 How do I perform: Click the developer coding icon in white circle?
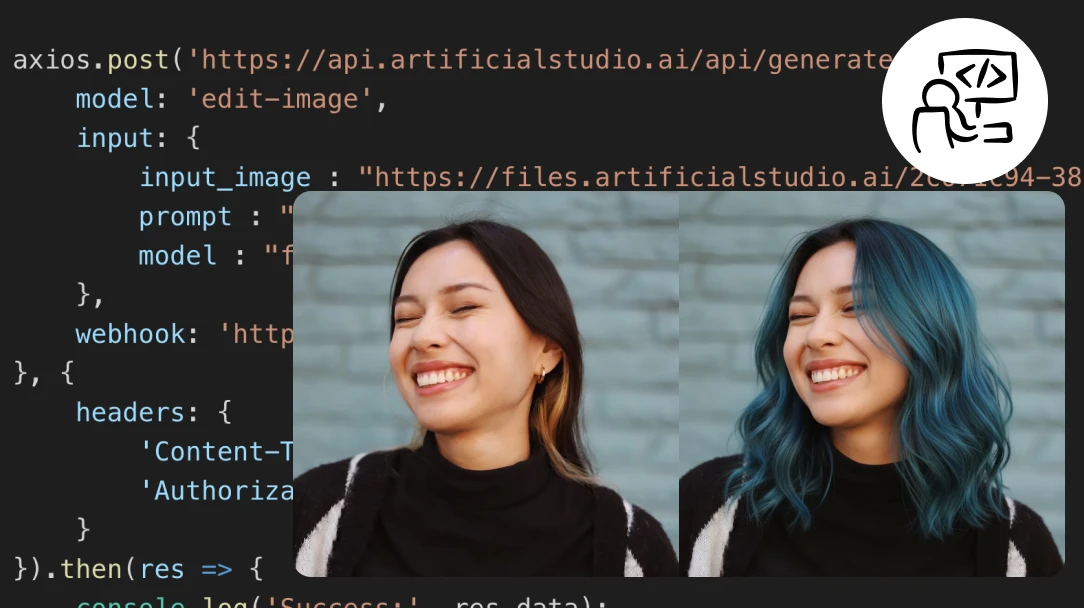[964, 101]
